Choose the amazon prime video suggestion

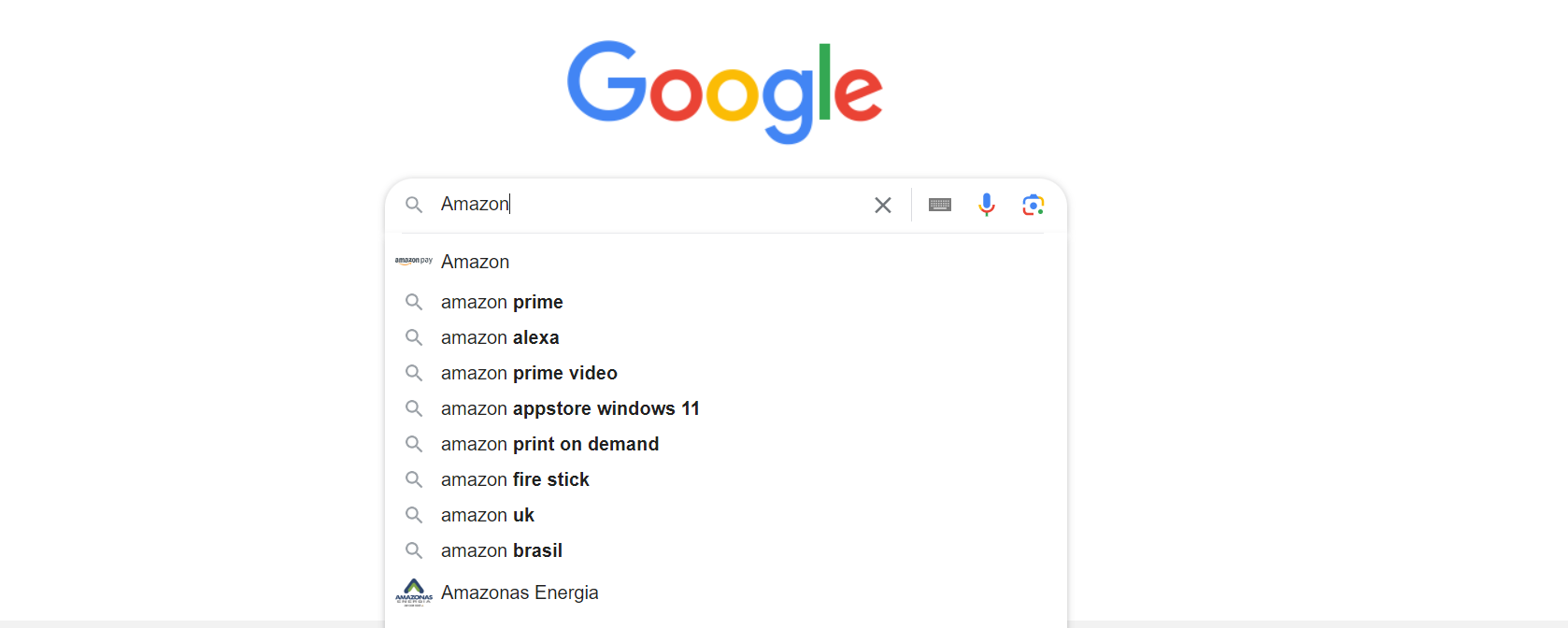coord(529,373)
